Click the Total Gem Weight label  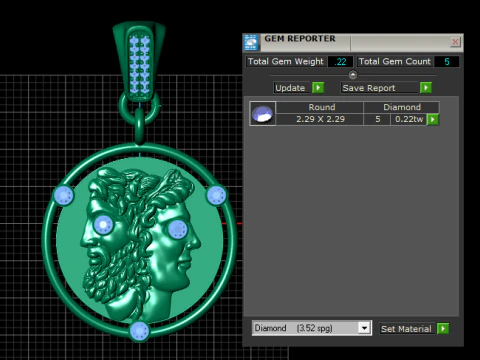(x=286, y=62)
